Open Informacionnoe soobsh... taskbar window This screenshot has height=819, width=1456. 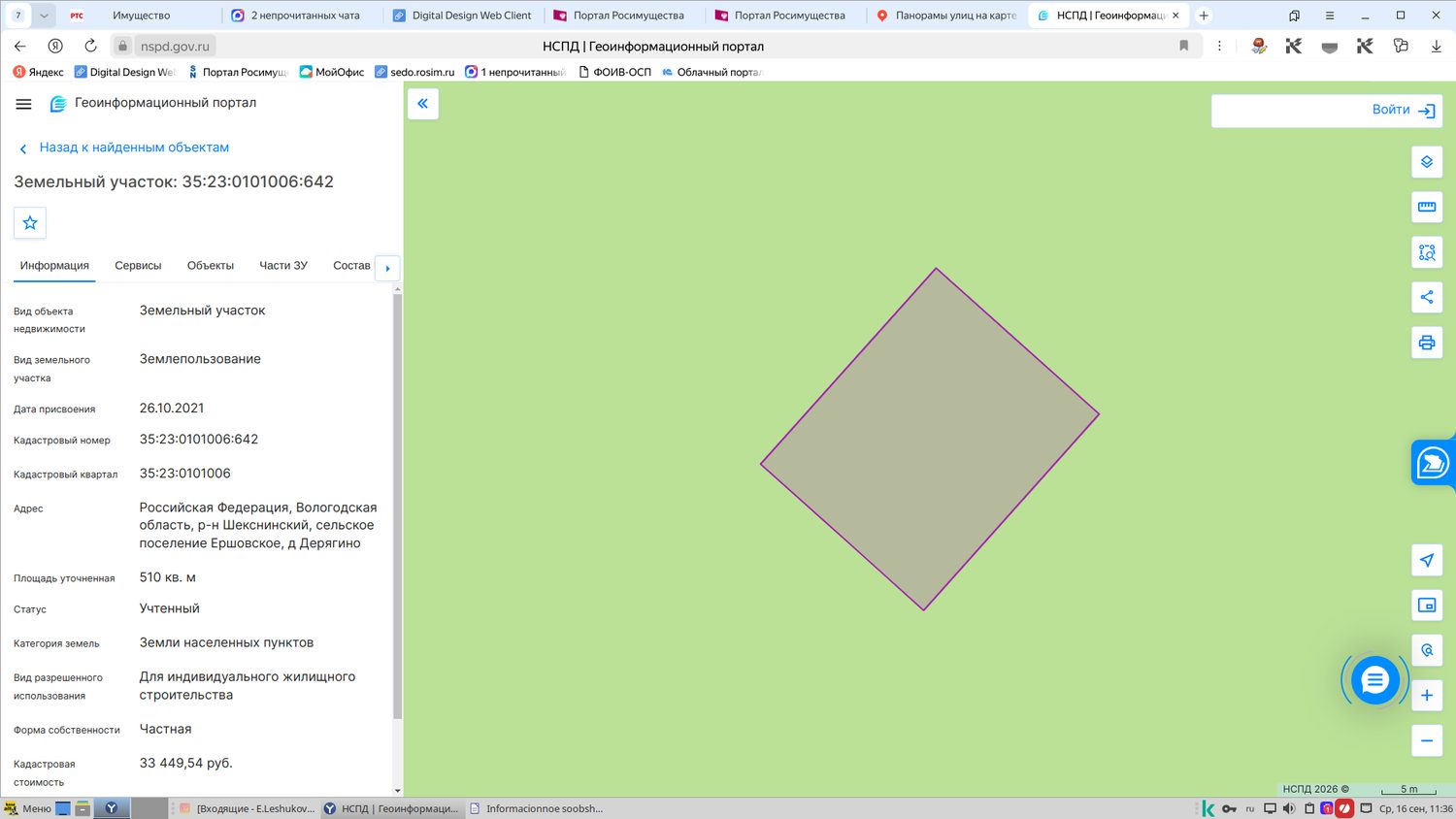pyautogui.click(x=536, y=808)
